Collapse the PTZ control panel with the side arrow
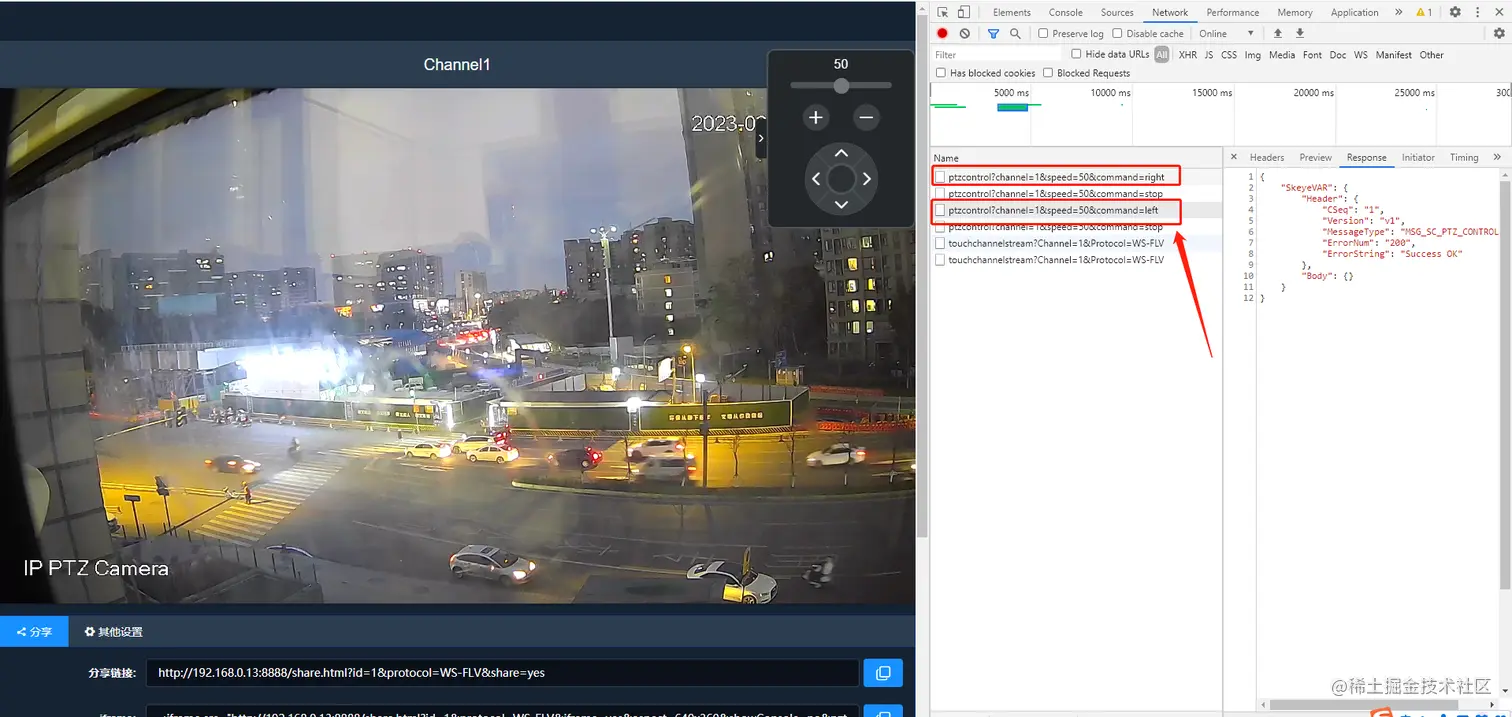The height and width of the screenshot is (717, 1512). click(761, 140)
